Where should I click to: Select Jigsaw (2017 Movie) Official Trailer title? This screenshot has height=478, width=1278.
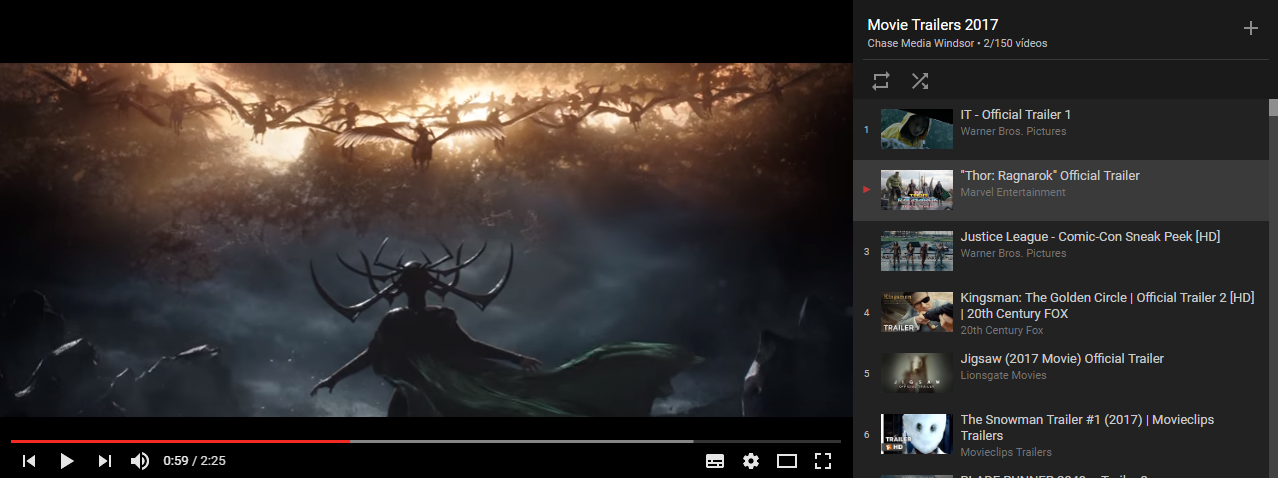pyautogui.click(x=1062, y=359)
